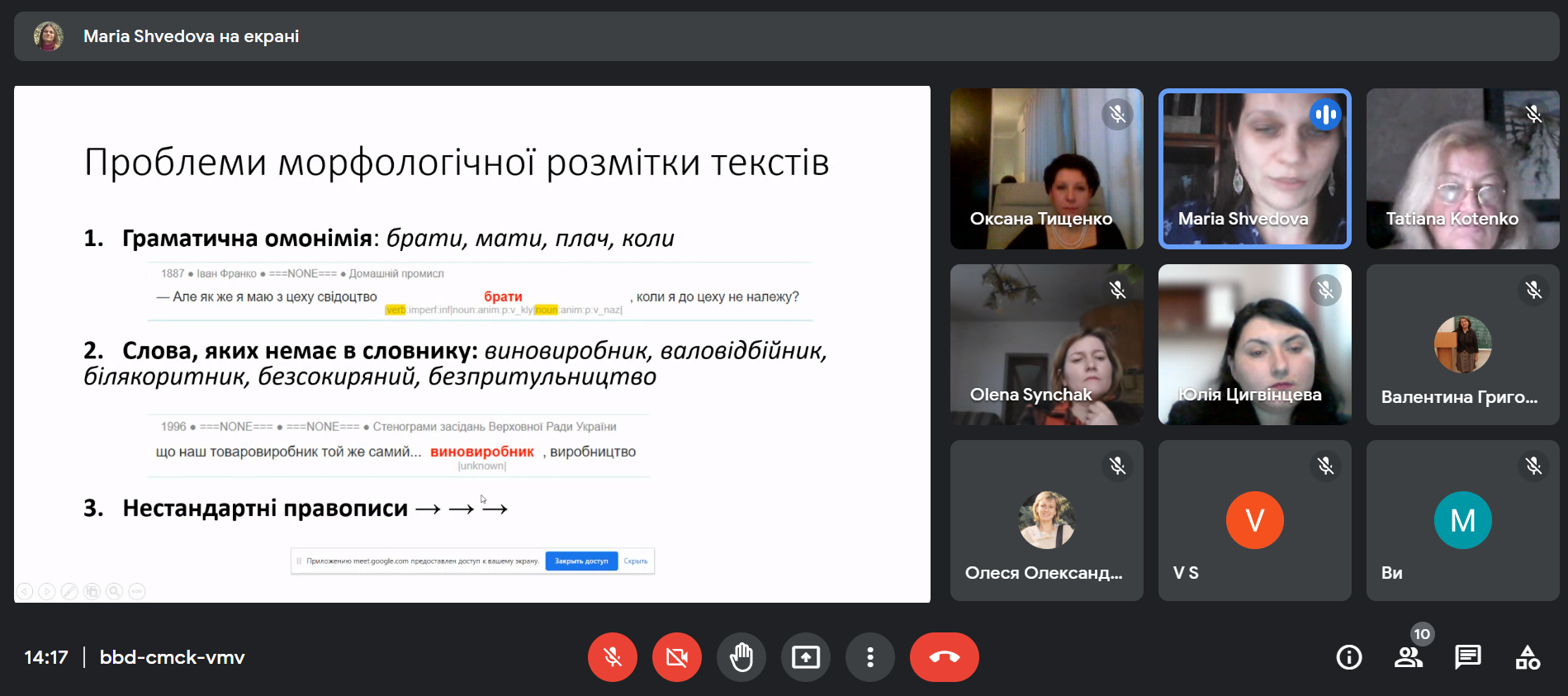Turn on the camera
This screenshot has width=1568, height=696.
tap(676, 657)
